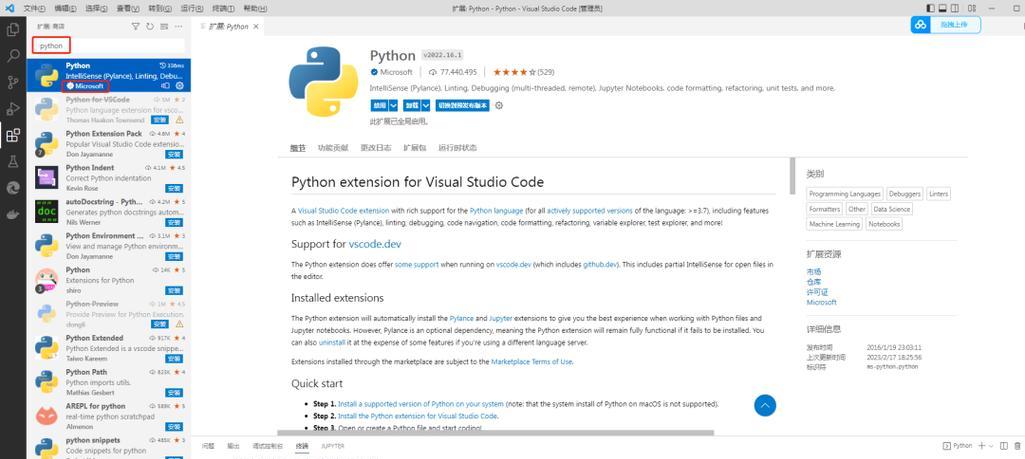Open the vscode.dev heading link

375,245
